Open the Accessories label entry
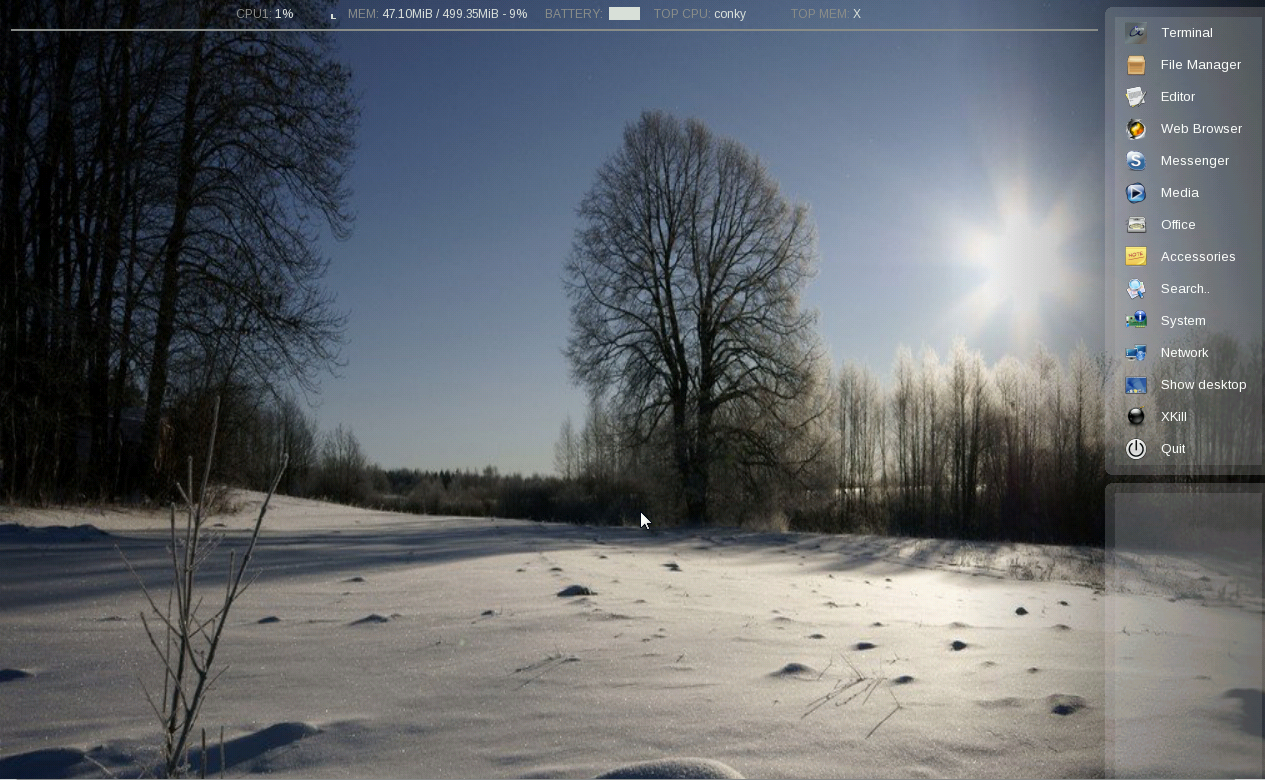 pos(1198,257)
